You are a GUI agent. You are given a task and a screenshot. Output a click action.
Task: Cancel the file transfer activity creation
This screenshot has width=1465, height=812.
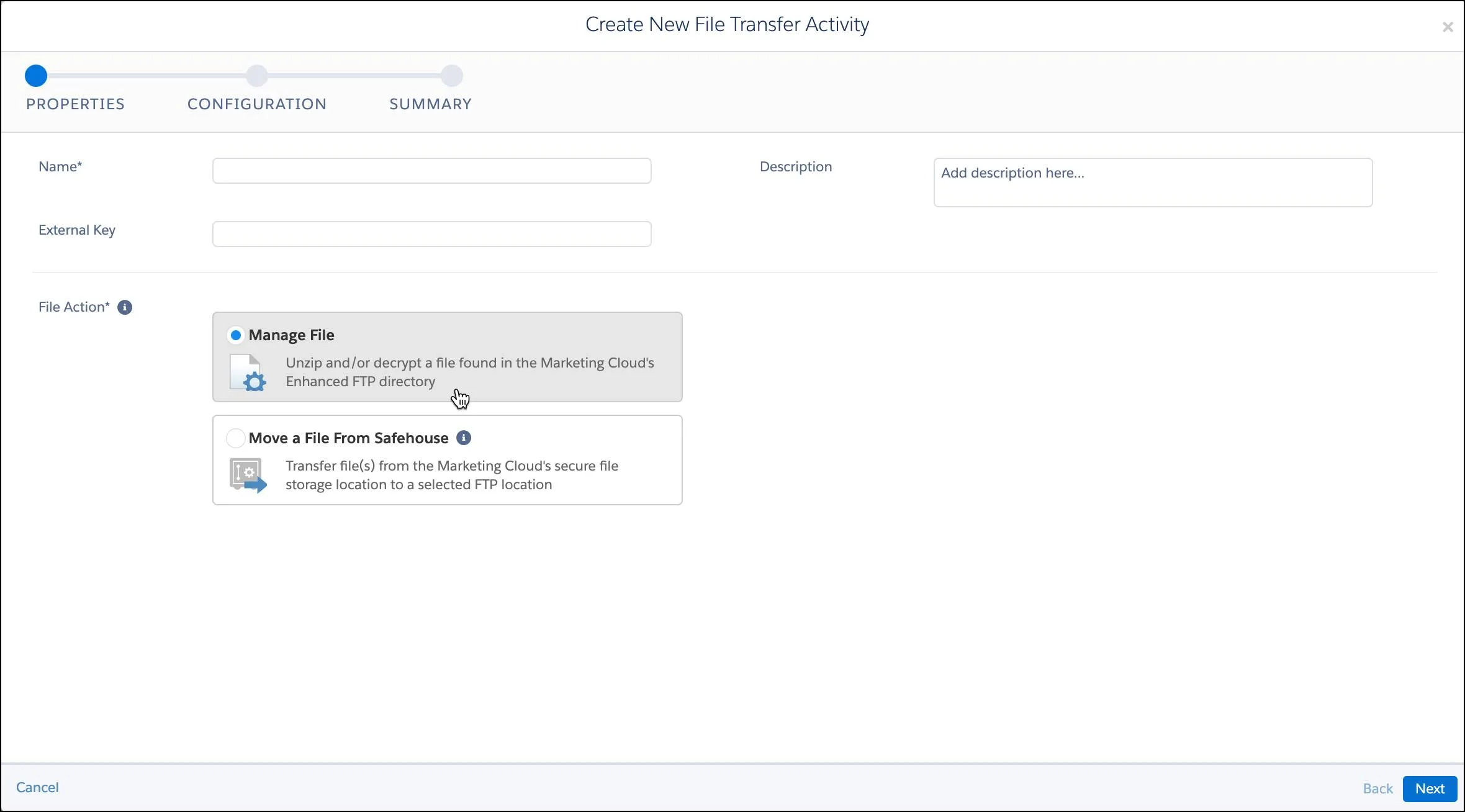pyautogui.click(x=37, y=786)
